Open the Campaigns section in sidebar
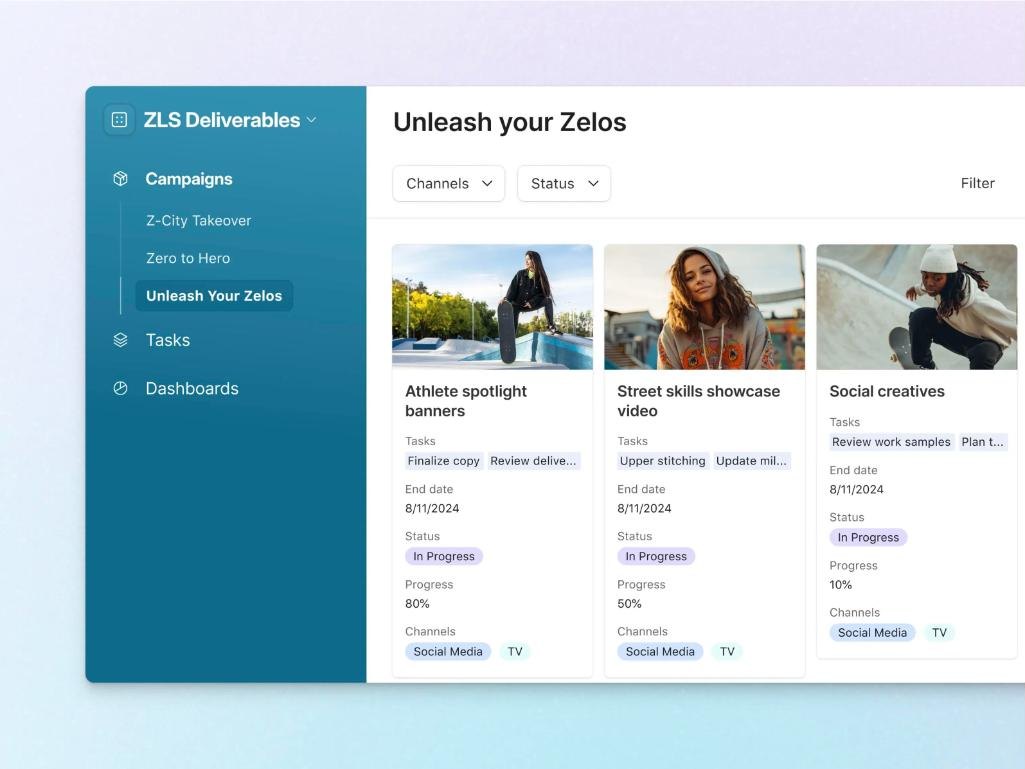This screenshot has width=1025, height=769. (x=189, y=179)
